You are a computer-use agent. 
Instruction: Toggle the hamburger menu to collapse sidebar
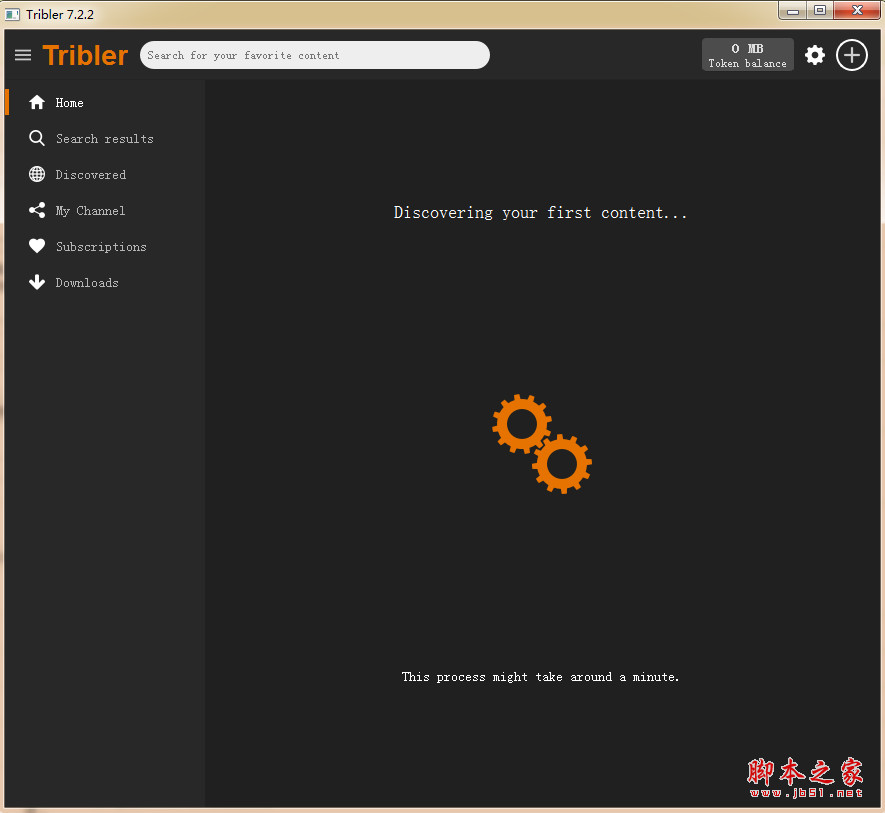(x=23, y=55)
